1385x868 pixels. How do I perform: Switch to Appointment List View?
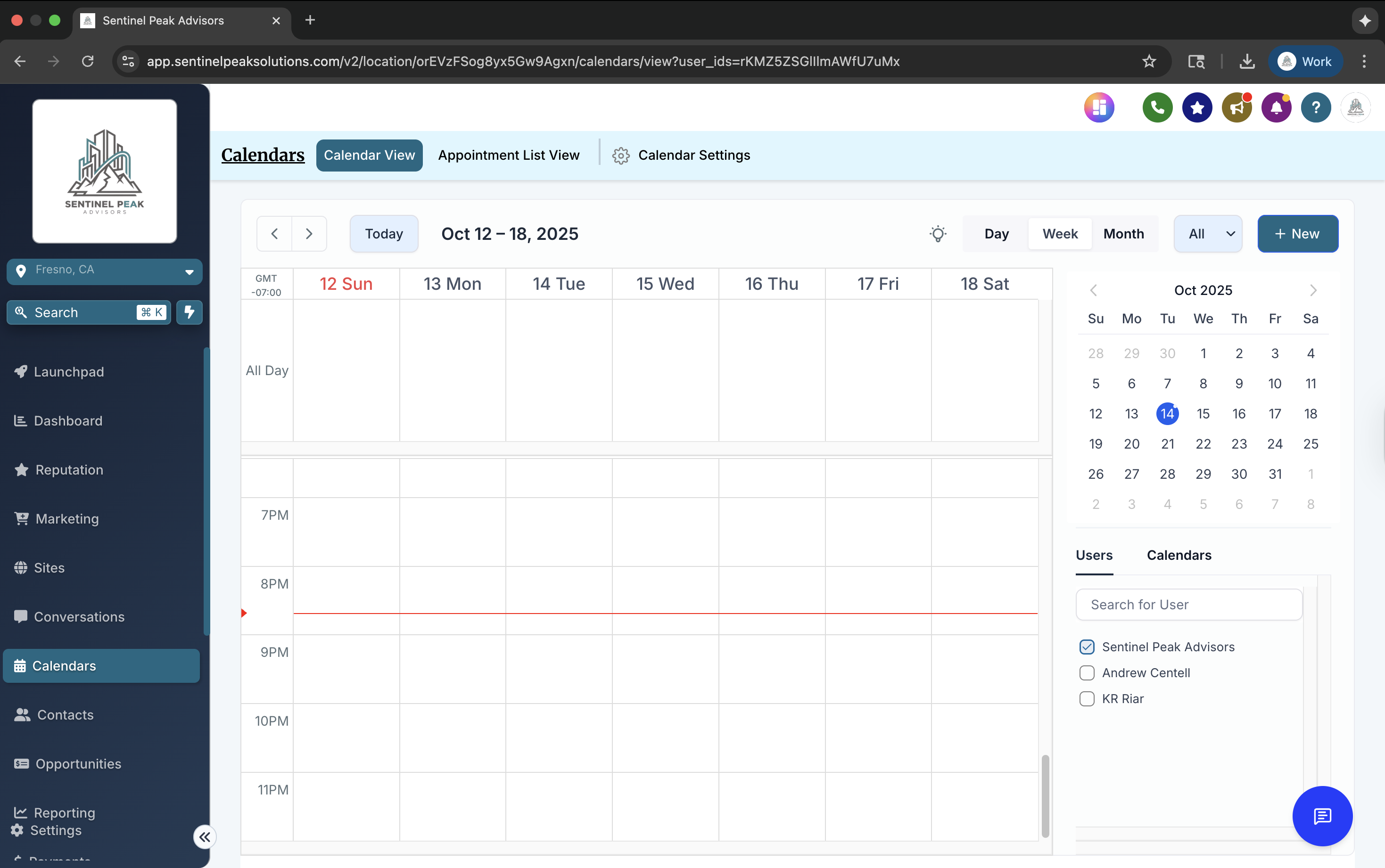coord(509,155)
